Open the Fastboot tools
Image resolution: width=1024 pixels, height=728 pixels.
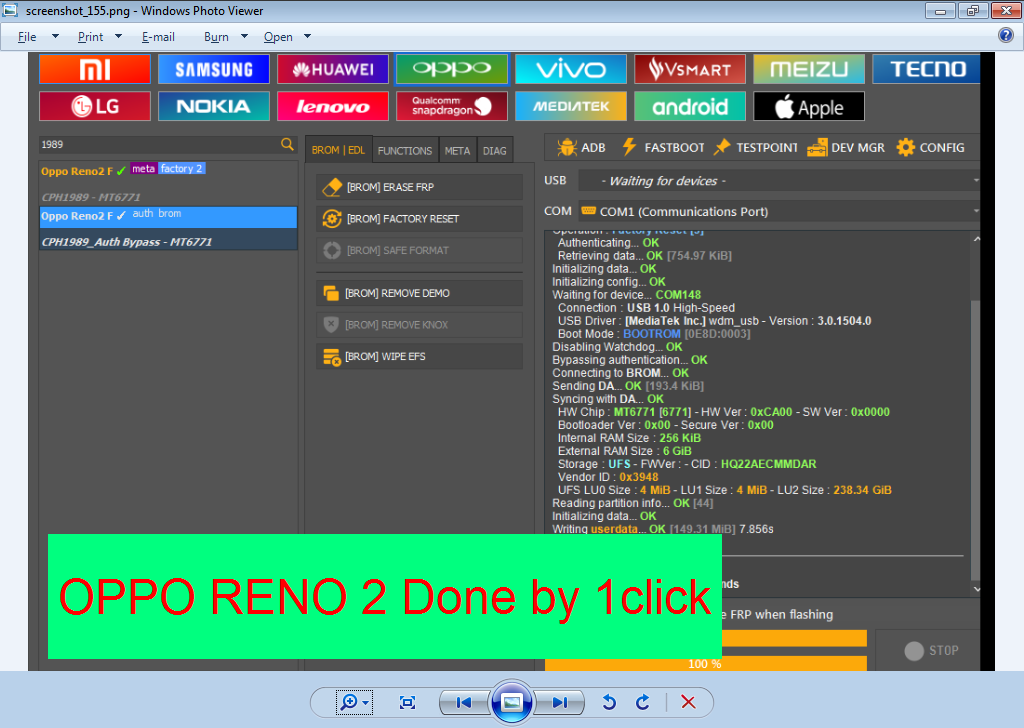tap(663, 148)
